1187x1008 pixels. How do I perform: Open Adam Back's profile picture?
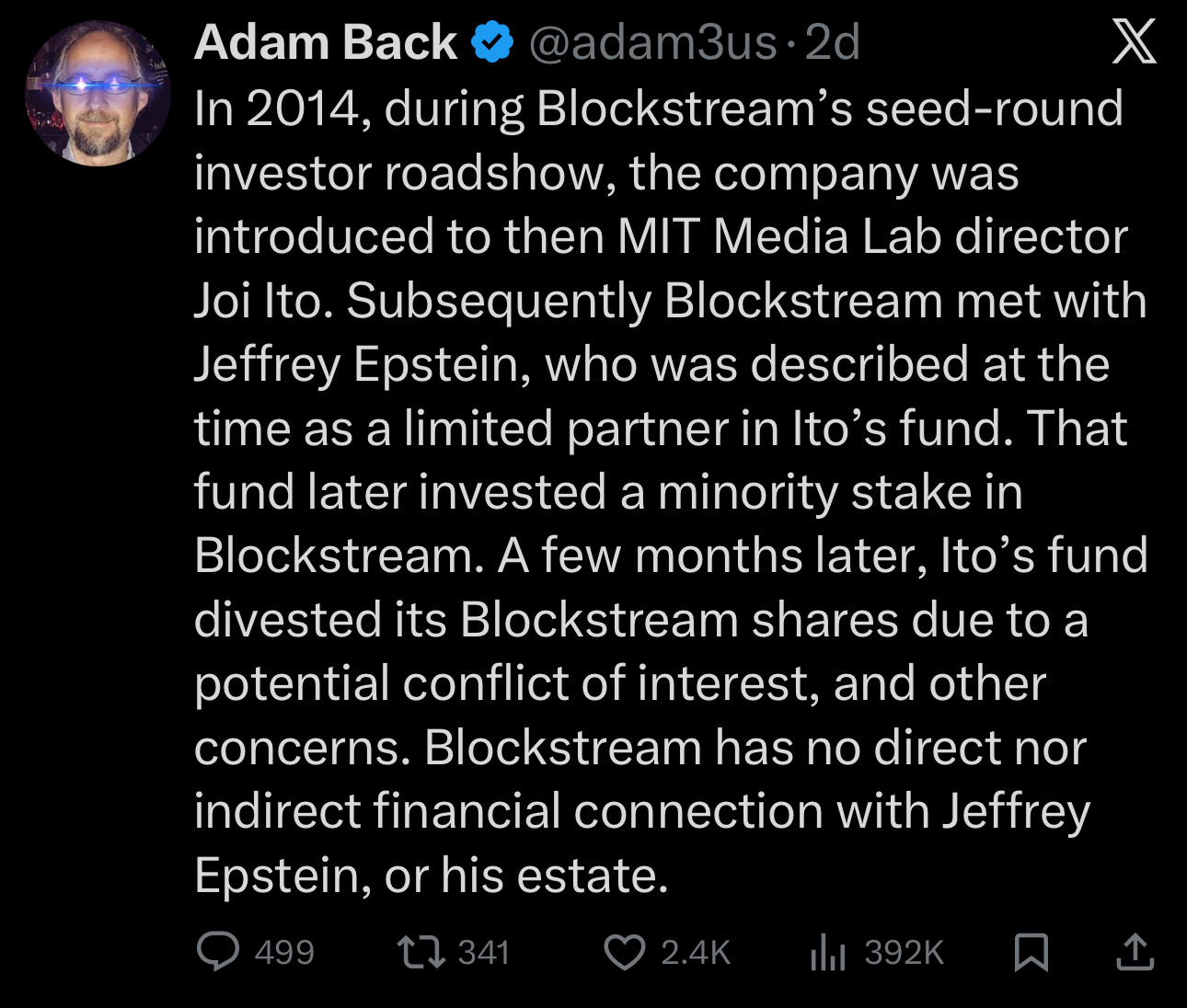[x=98, y=94]
